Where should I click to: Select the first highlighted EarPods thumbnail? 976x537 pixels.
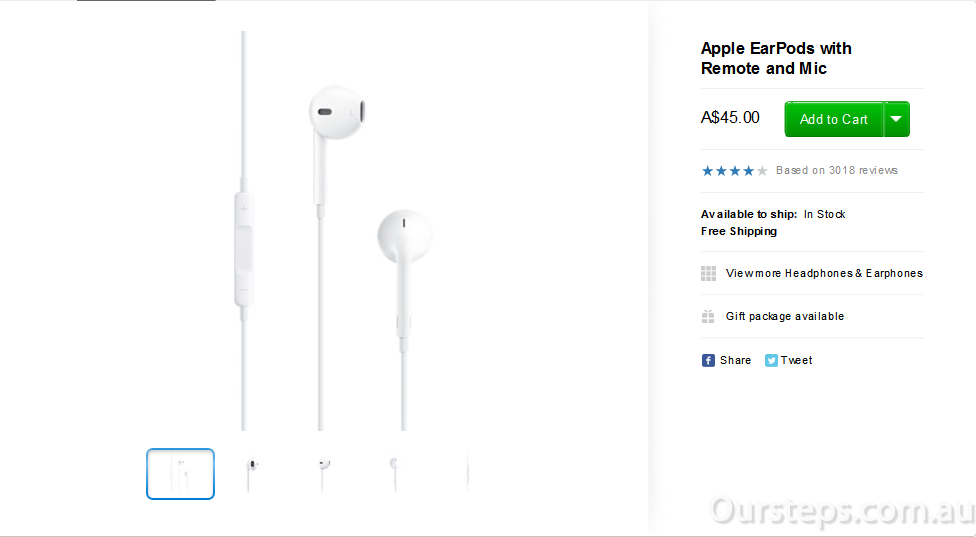click(x=181, y=474)
